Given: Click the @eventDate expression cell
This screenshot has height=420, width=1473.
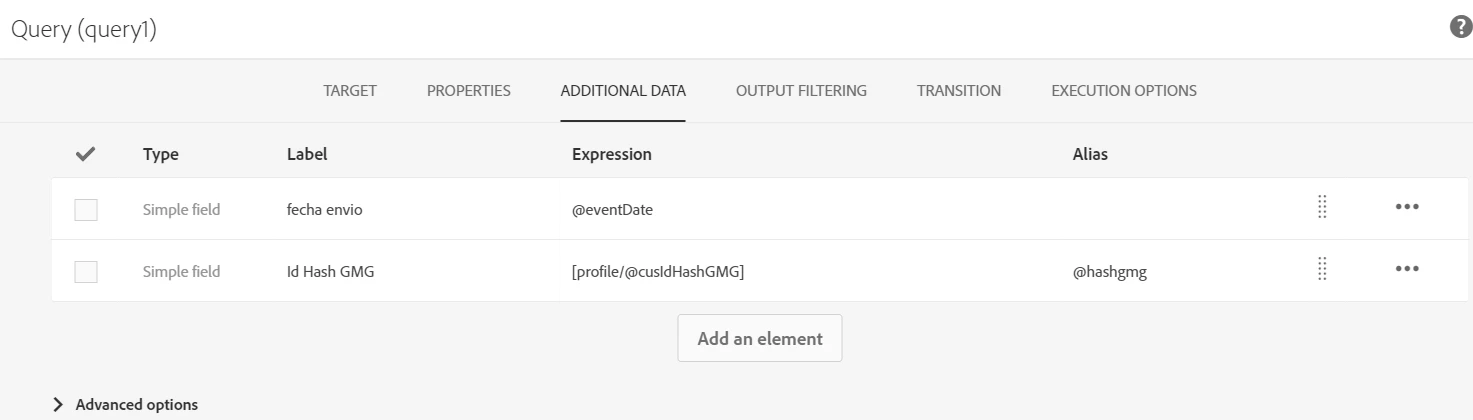Looking at the screenshot, I should [612, 210].
